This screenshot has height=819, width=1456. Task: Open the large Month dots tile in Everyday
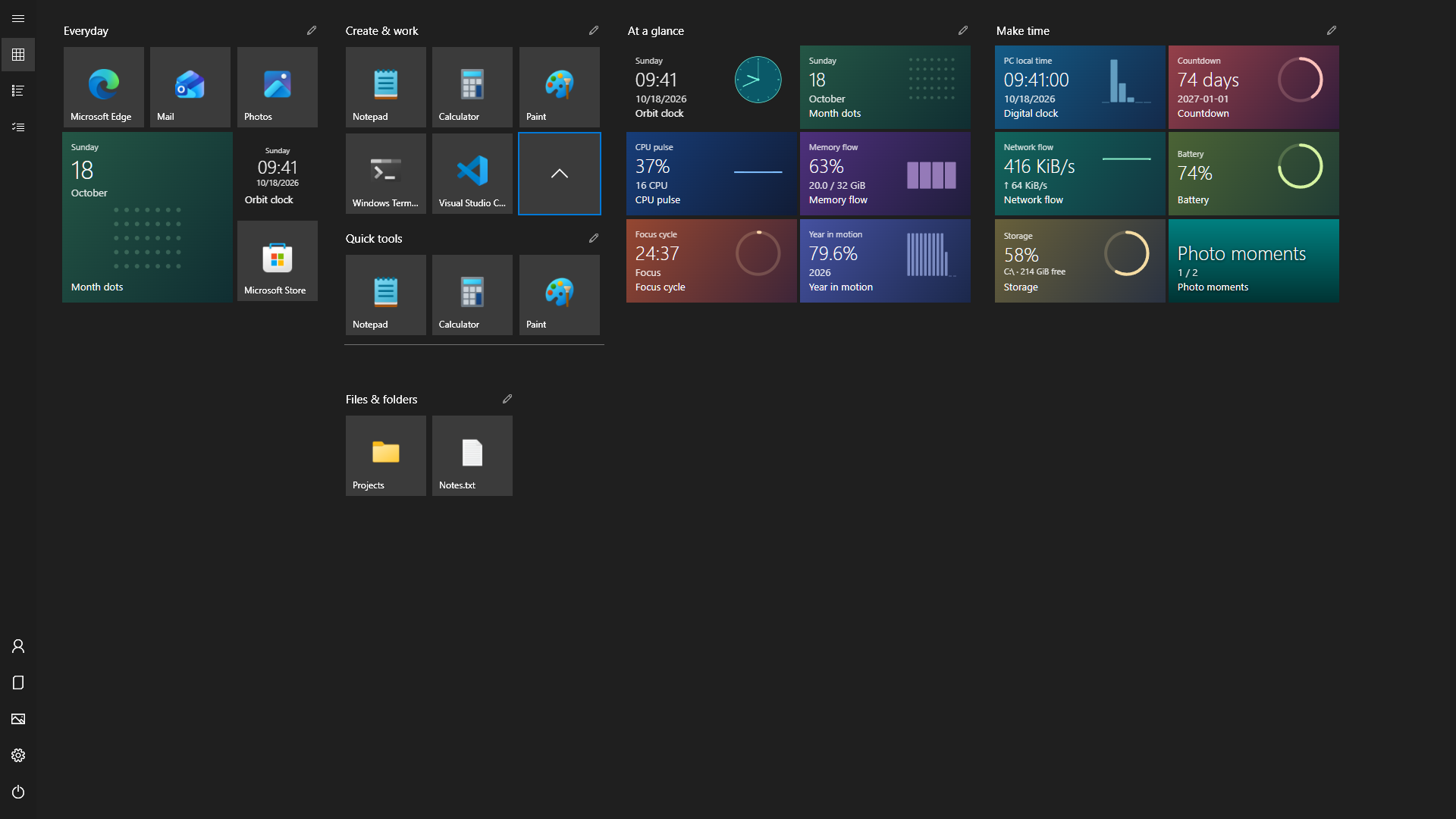(x=148, y=218)
